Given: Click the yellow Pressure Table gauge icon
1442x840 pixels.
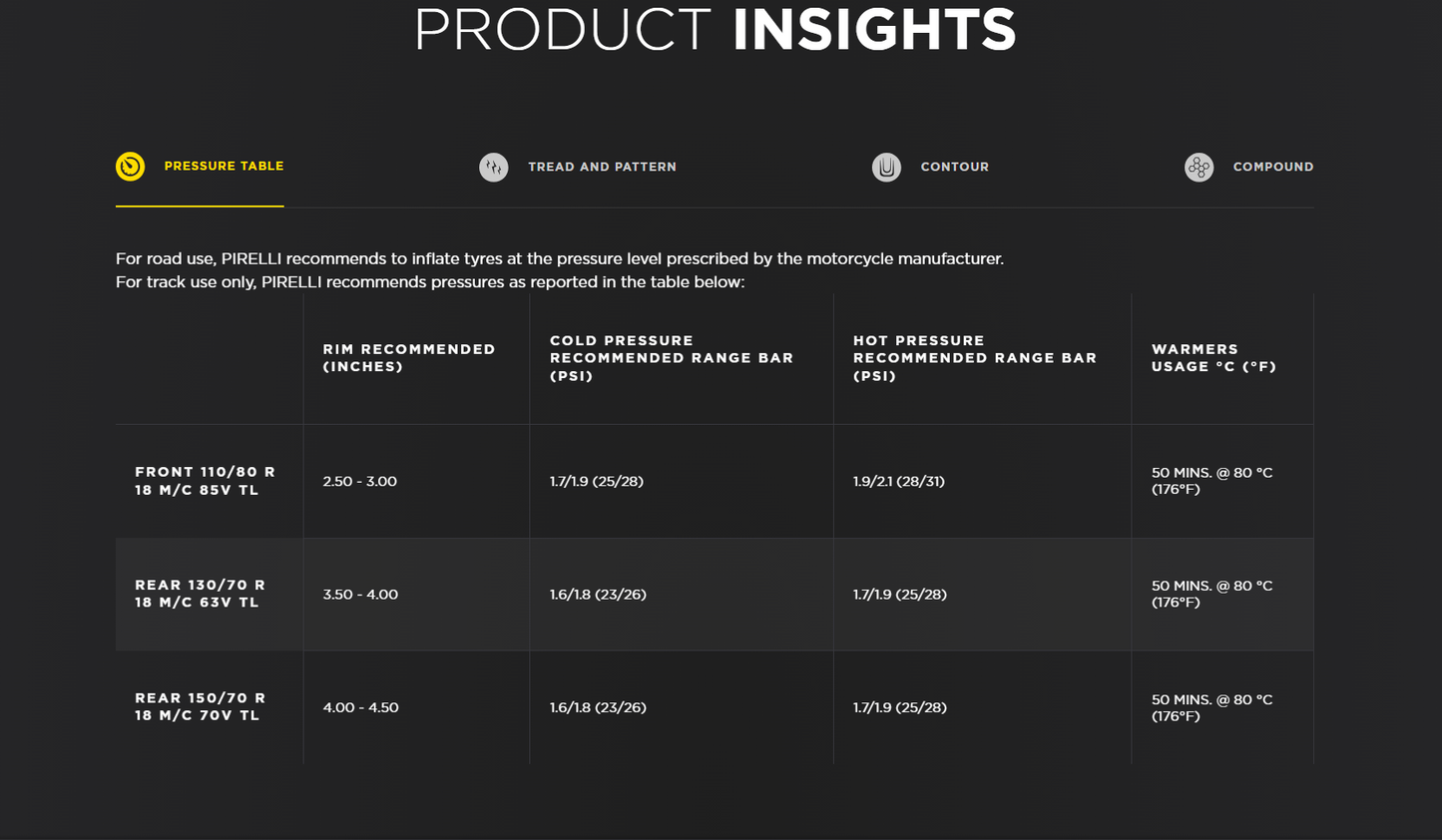Looking at the screenshot, I should (x=130, y=167).
